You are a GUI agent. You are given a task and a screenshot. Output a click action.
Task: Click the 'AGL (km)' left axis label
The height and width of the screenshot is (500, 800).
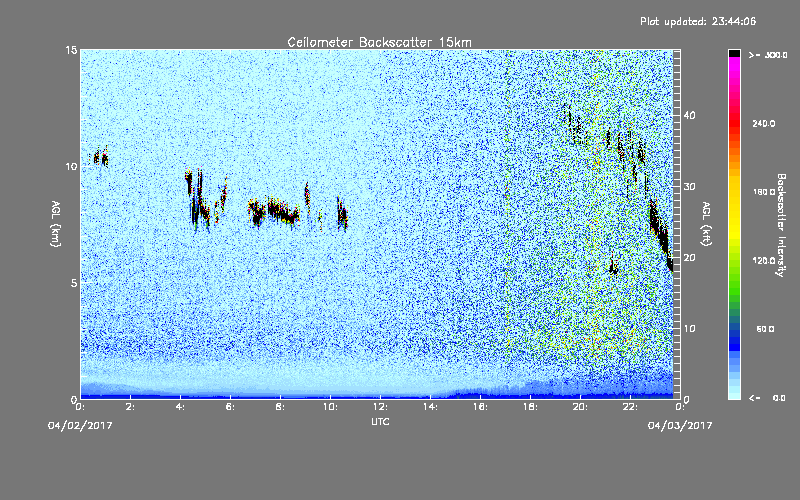pos(56,224)
